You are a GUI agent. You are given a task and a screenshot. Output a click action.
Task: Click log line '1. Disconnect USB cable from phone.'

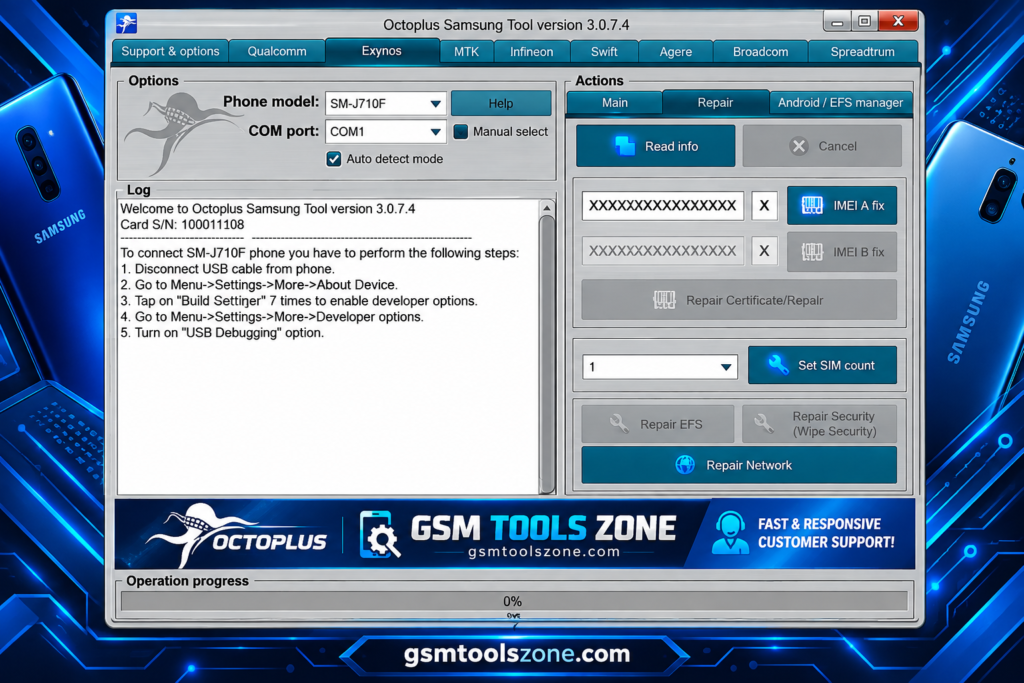pyautogui.click(x=227, y=269)
